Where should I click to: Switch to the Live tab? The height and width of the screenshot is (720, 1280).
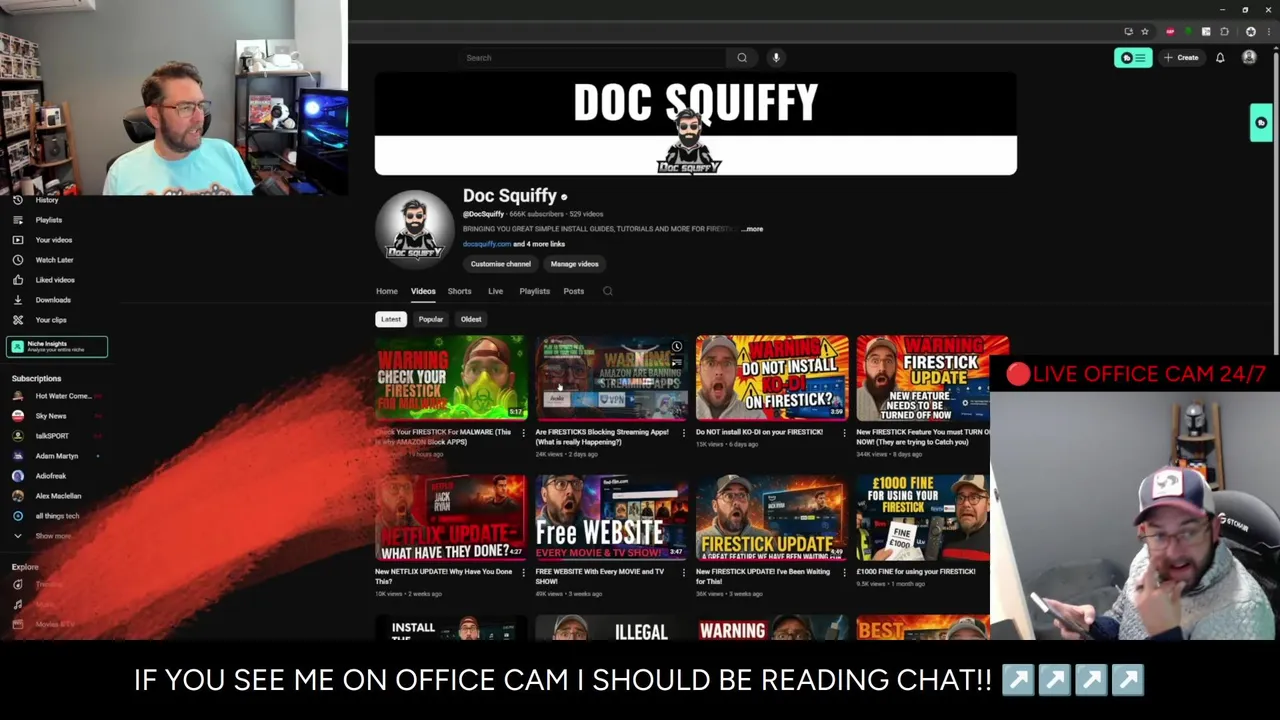[x=495, y=291]
